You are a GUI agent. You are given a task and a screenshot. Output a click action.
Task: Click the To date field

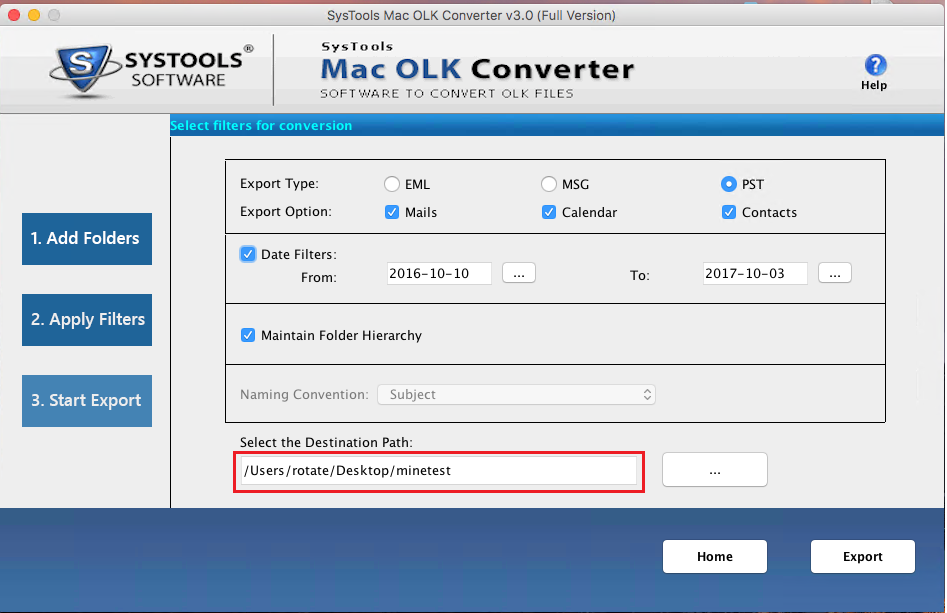click(x=755, y=274)
